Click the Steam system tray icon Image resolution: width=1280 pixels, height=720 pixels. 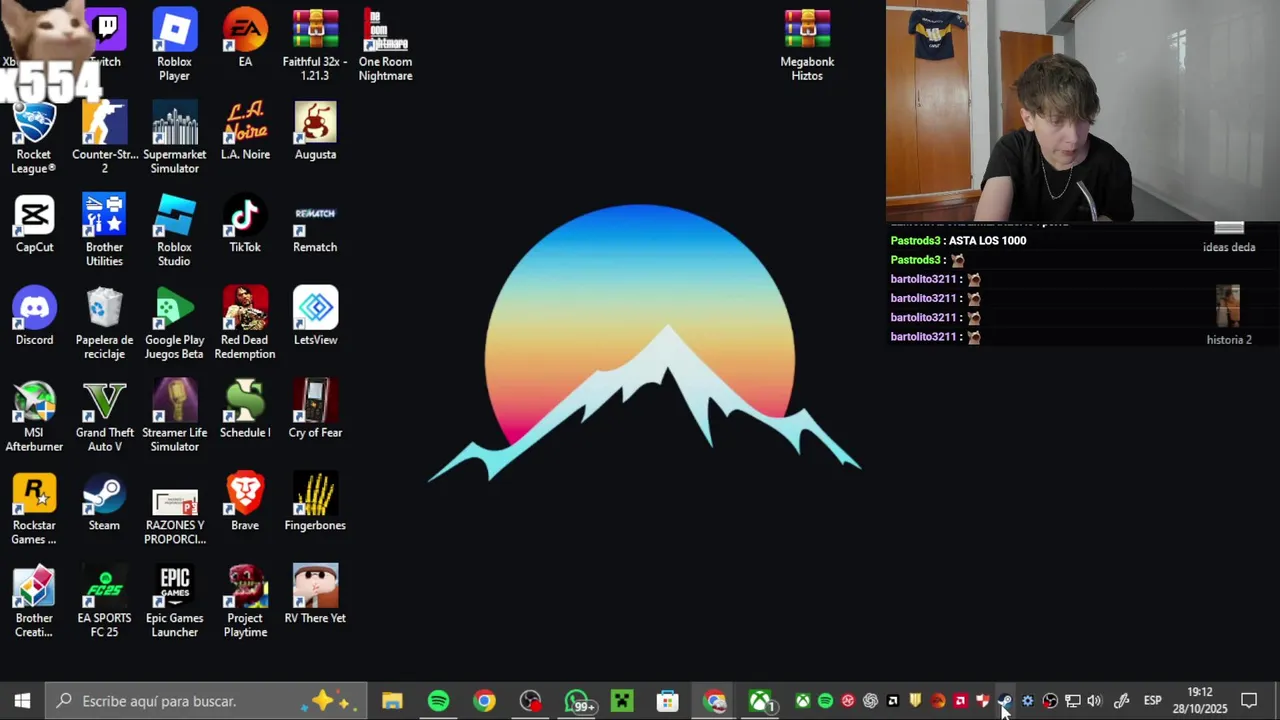coord(1005,701)
